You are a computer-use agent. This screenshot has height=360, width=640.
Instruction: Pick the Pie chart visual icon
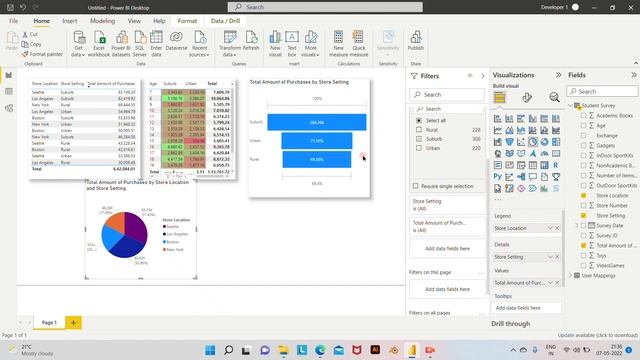[x=533, y=142]
